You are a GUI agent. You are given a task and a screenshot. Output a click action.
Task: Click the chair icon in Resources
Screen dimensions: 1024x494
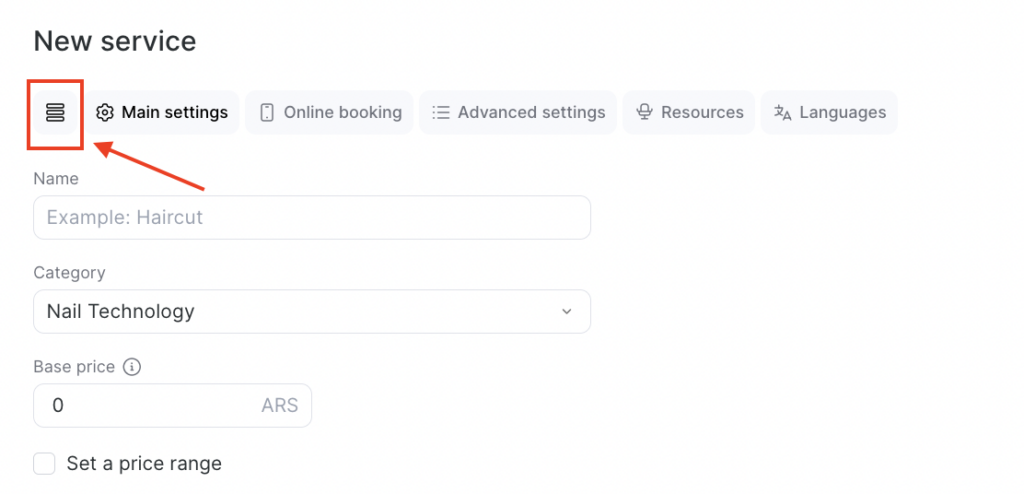point(645,113)
